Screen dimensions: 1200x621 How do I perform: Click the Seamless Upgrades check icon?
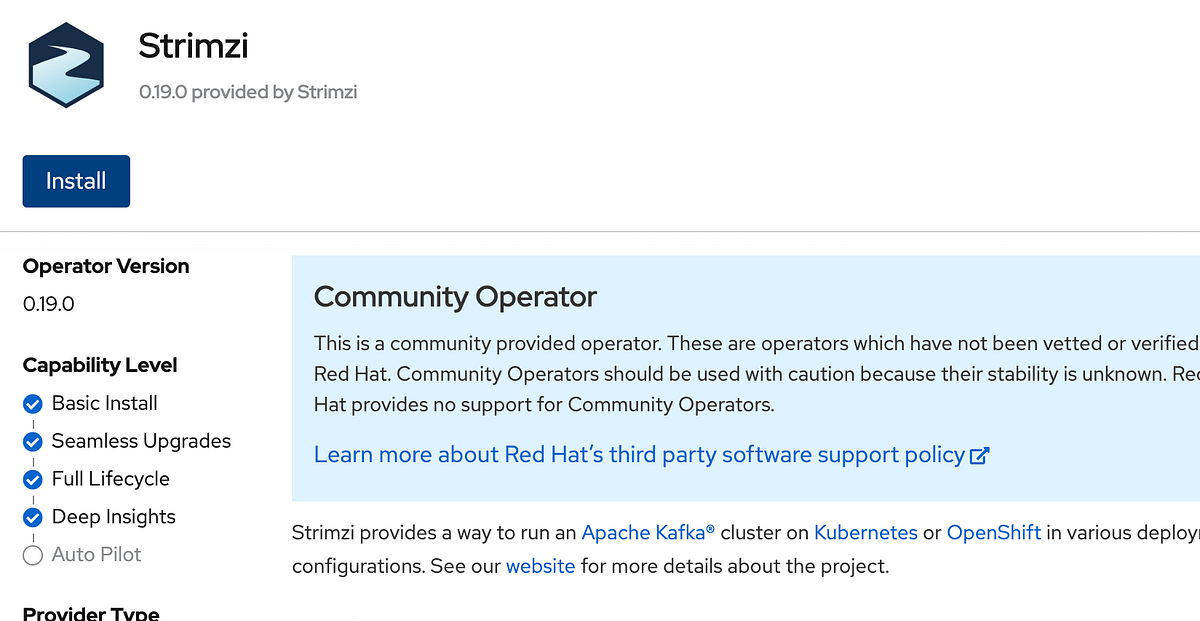[32, 441]
